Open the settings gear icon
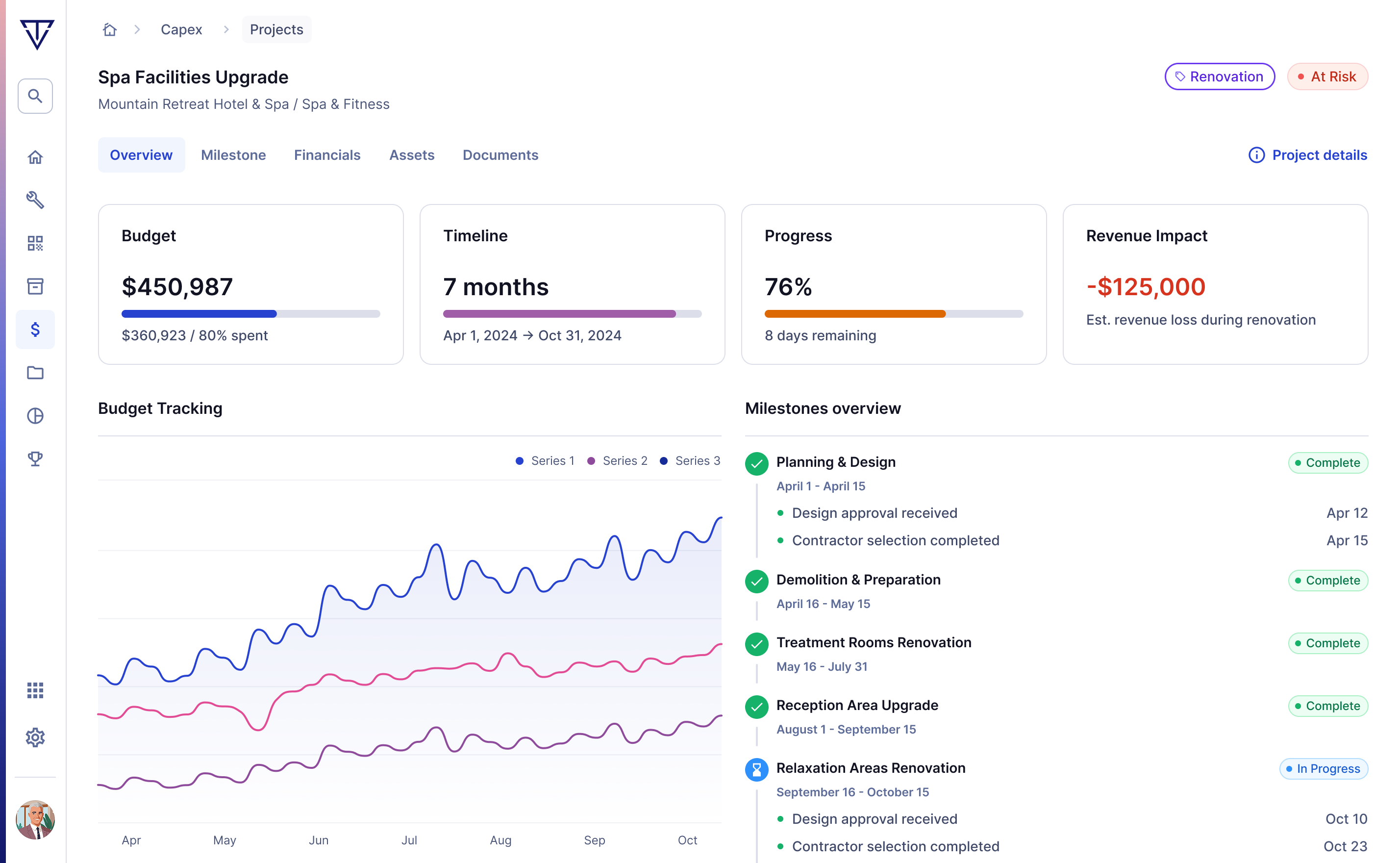The height and width of the screenshot is (863, 1400). pos(35,737)
